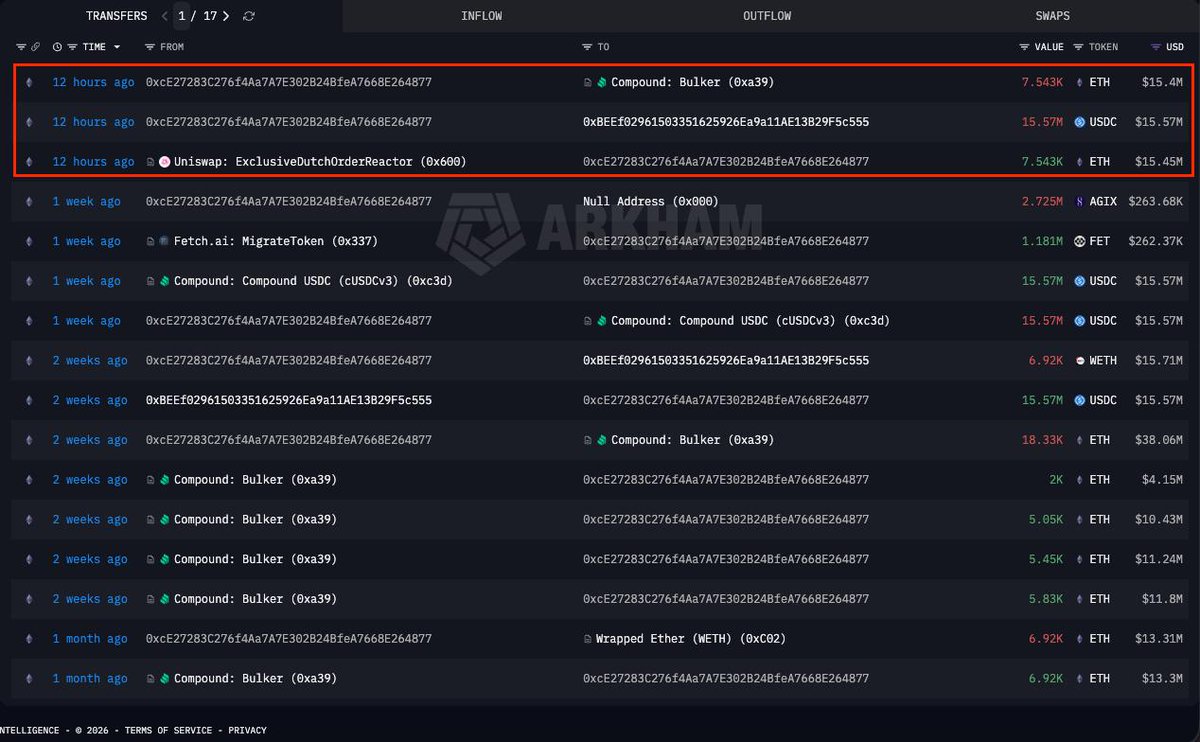This screenshot has height=742, width=1200.
Task: Click USD amount $11.8M
Action: [x=1163, y=599]
